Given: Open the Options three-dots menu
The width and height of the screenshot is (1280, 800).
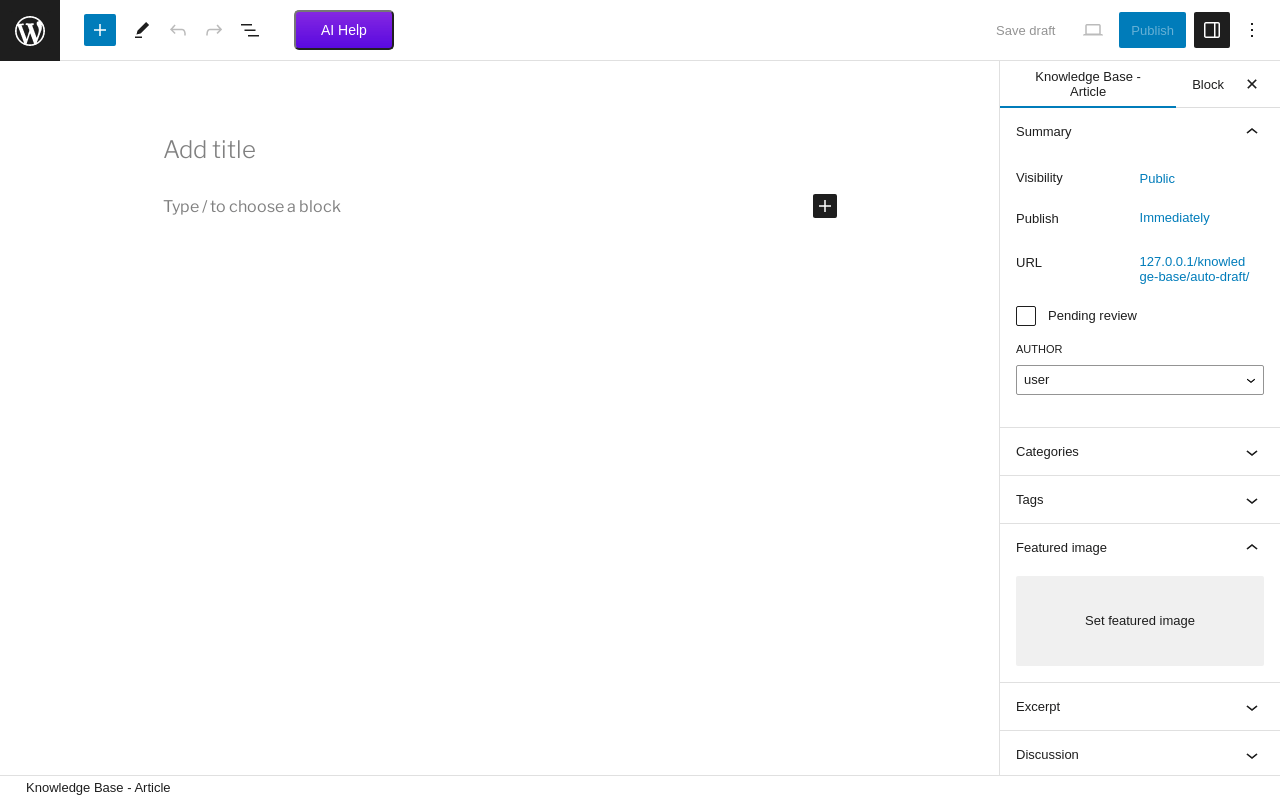Looking at the screenshot, I should (1252, 30).
